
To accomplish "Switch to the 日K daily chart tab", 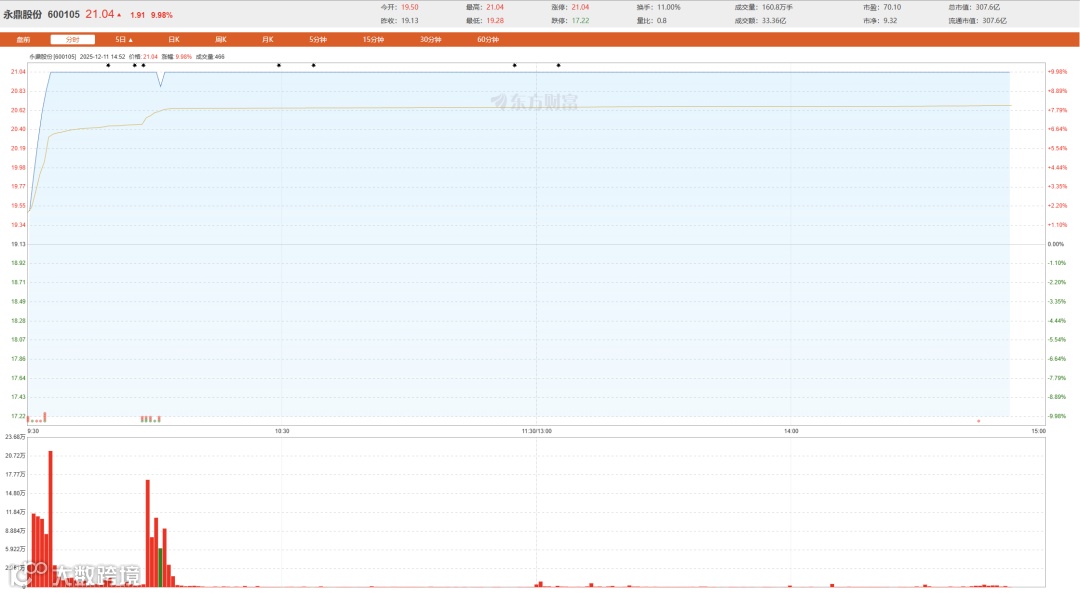I will point(174,39).
